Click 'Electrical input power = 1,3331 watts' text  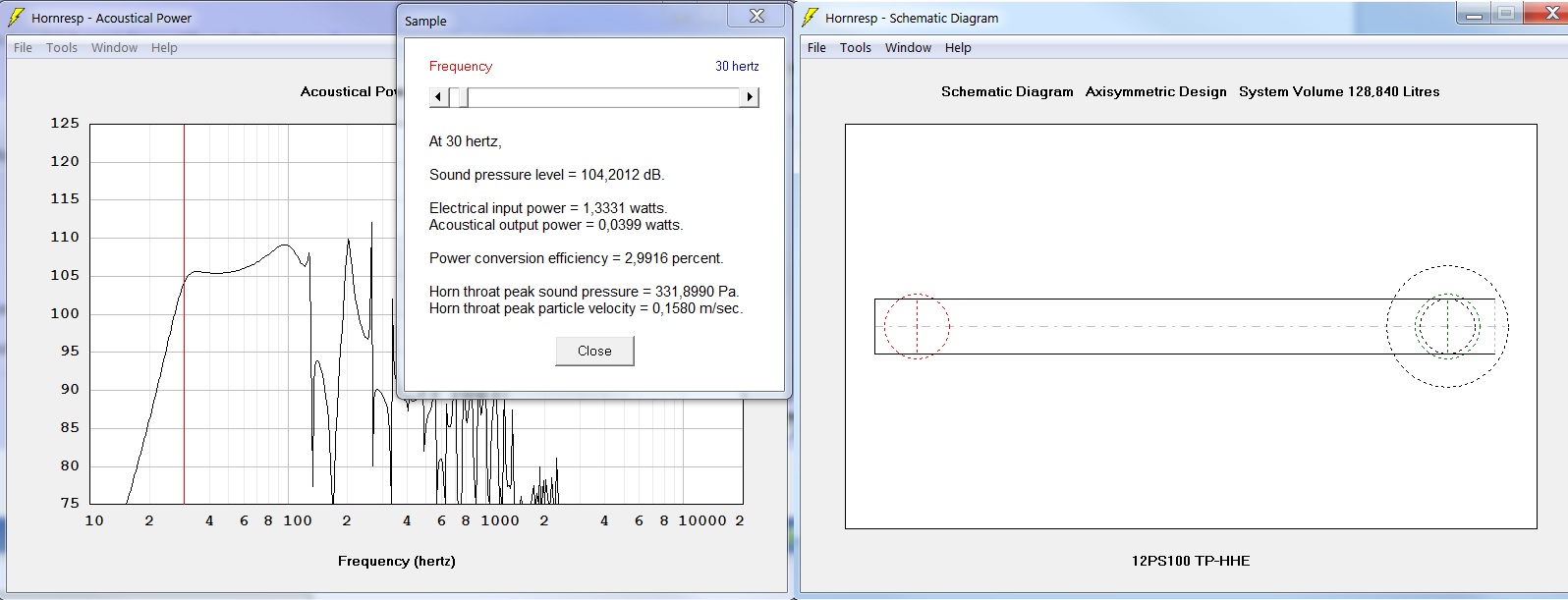548,208
